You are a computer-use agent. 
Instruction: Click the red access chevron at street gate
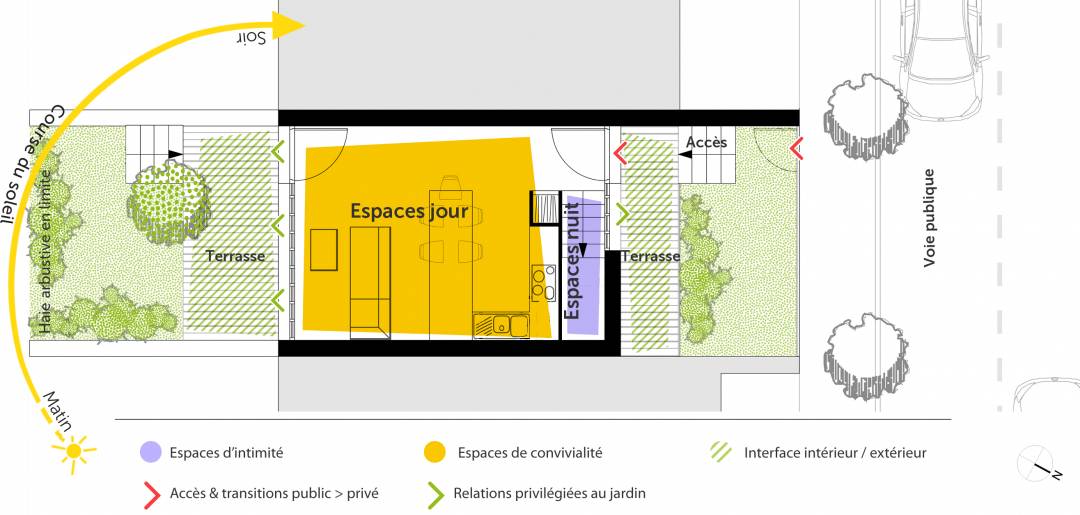coord(796,150)
